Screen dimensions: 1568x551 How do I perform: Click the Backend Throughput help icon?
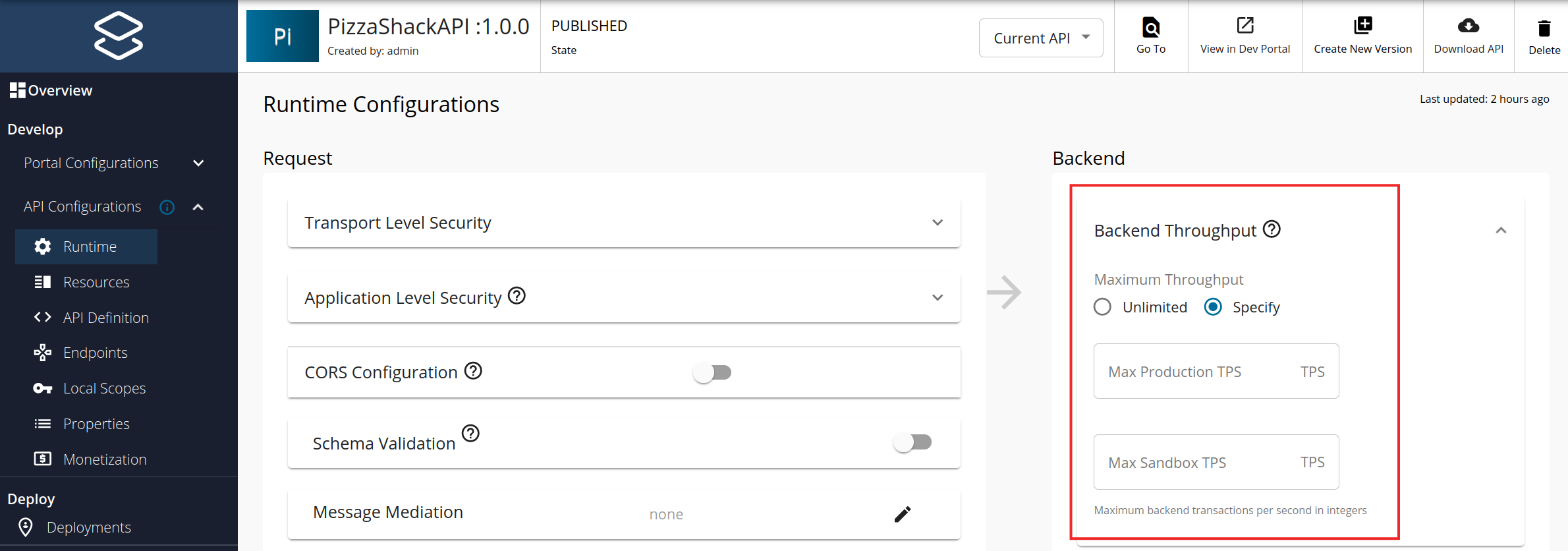[x=1272, y=229]
